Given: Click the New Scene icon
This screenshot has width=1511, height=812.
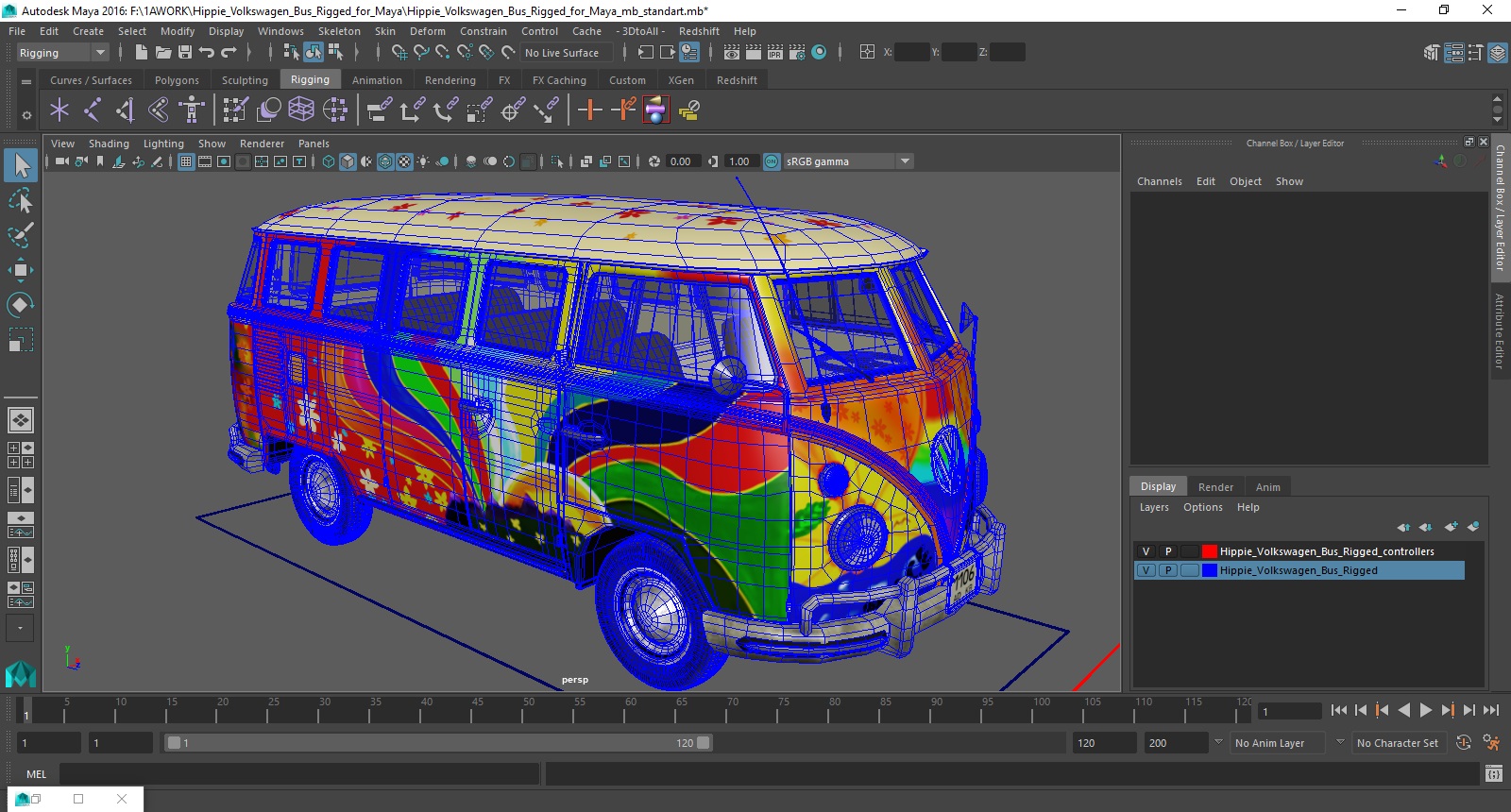Looking at the screenshot, I should tap(141, 53).
